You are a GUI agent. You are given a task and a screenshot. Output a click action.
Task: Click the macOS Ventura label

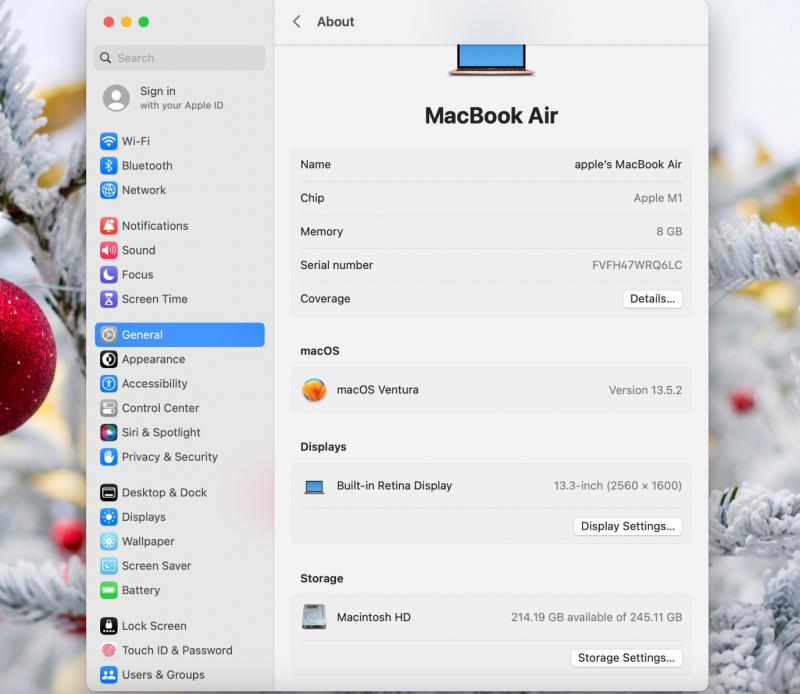tap(378, 390)
